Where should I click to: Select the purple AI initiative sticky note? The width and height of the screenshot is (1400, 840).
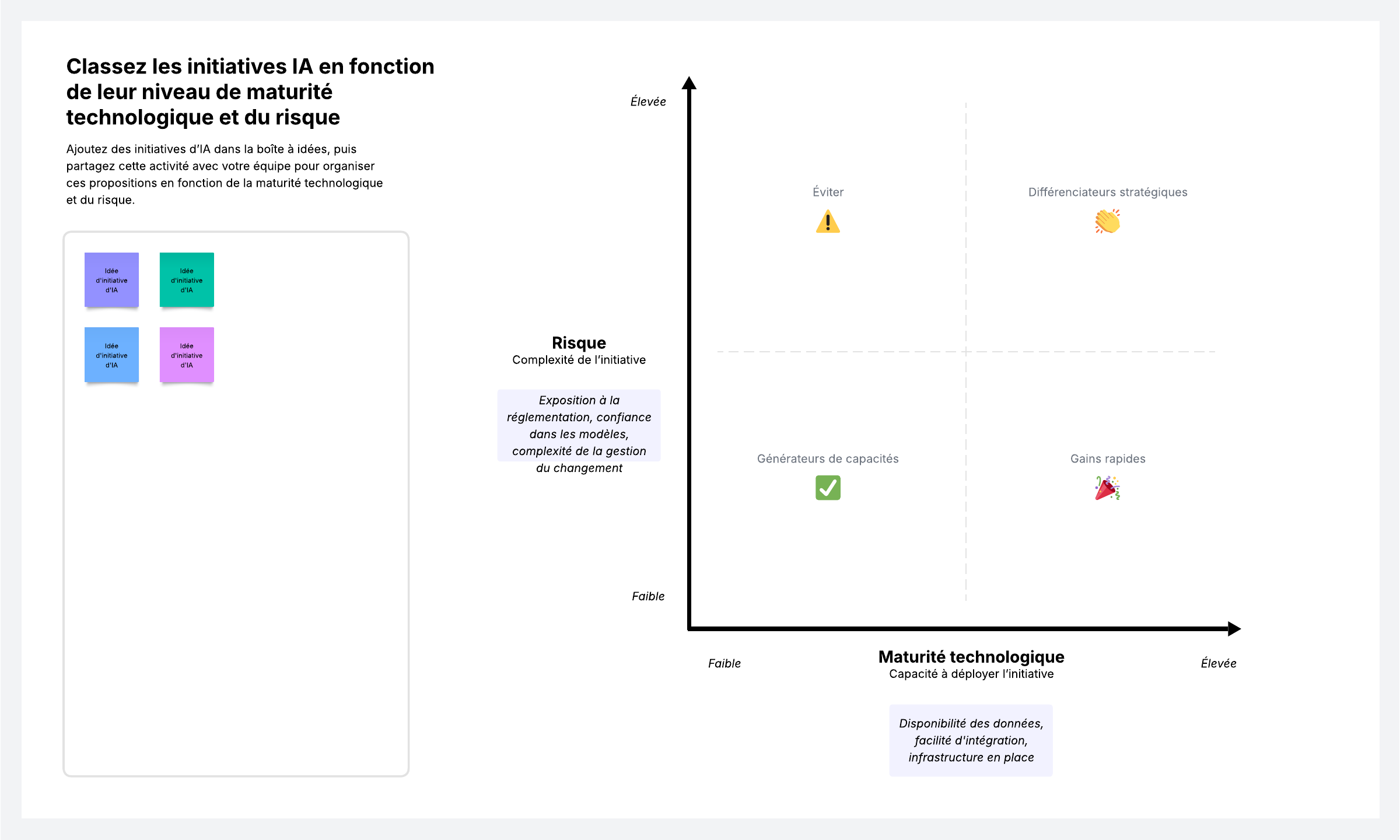(111, 280)
